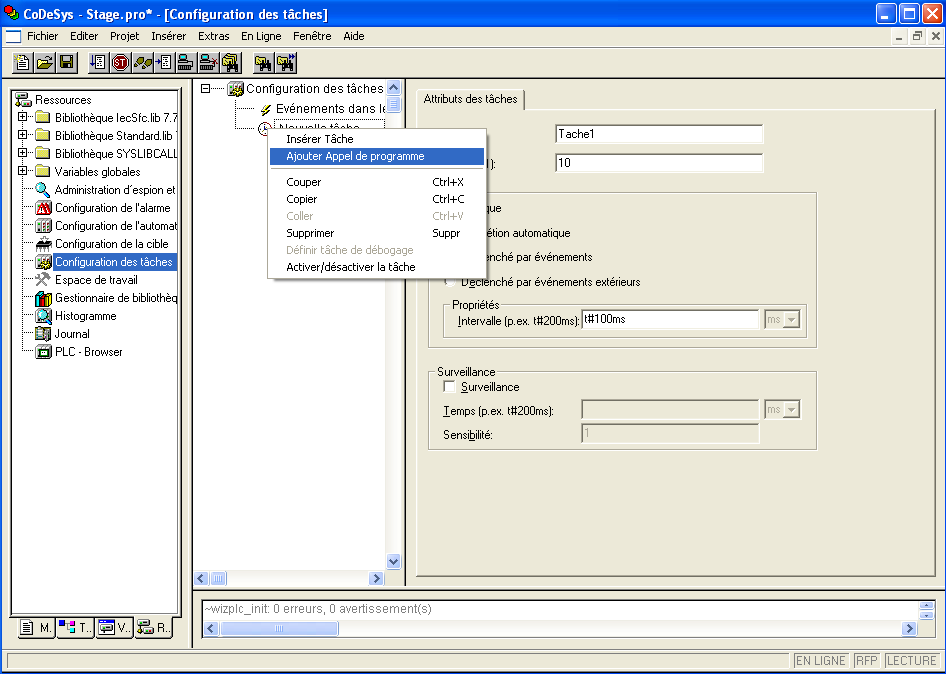This screenshot has width=946, height=674.
Task: Choose 'Couper' in context menu
Action: [x=377, y=182]
